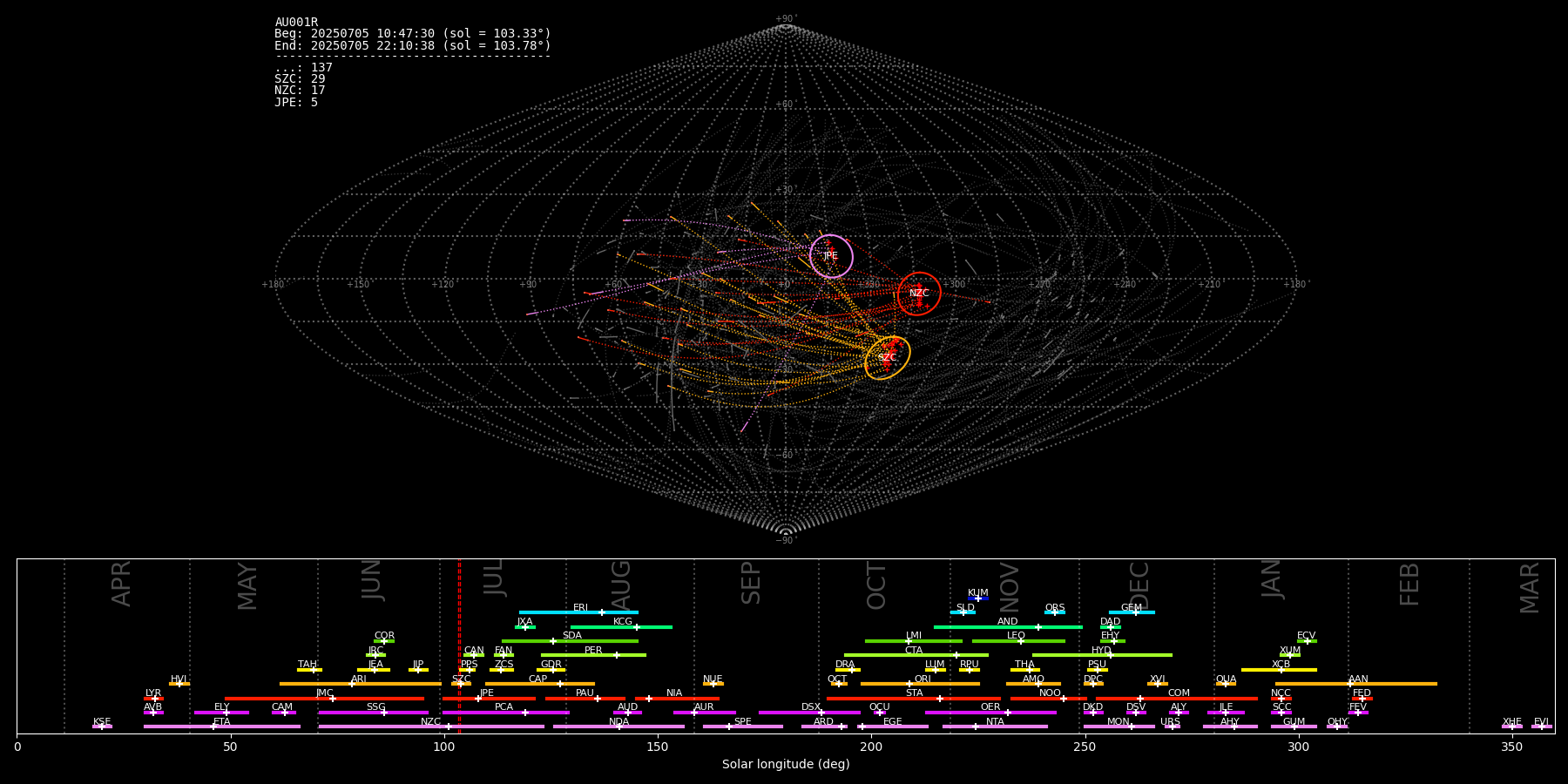Image resolution: width=1568 pixels, height=784 pixels.
Task: Click the green AND shower bar
Action: [x=1008, y=627]
